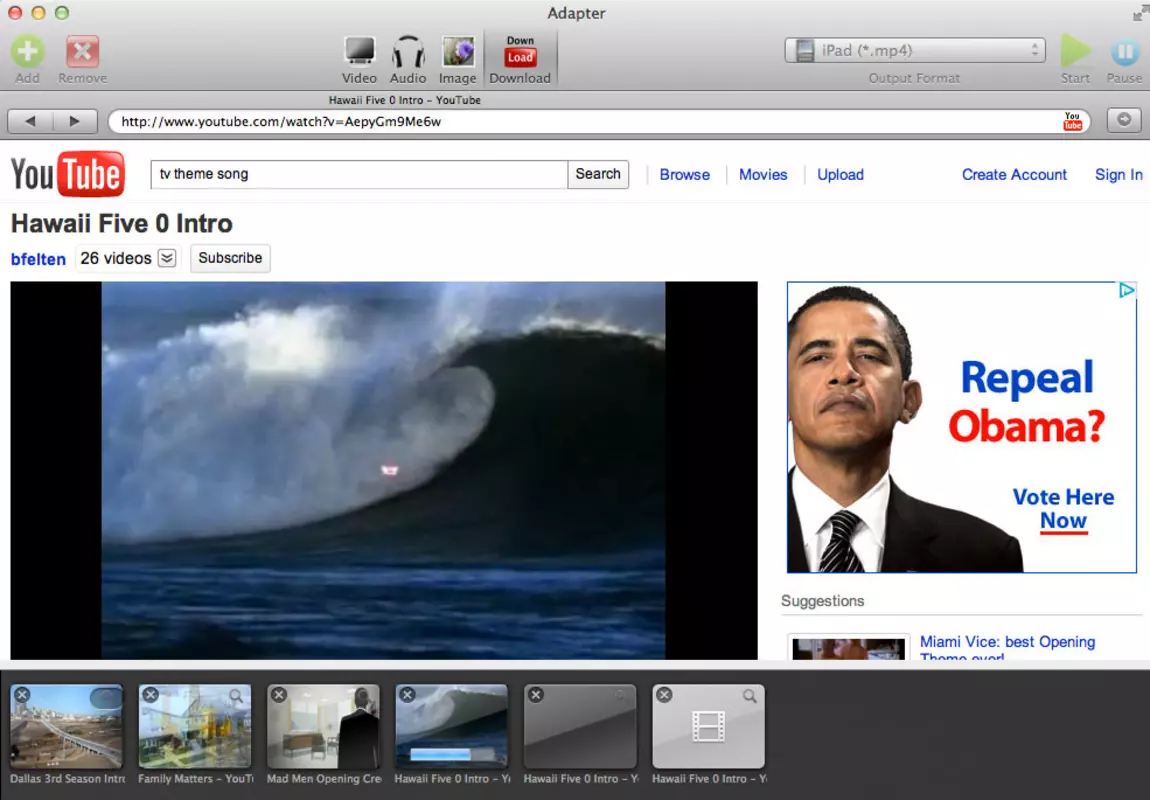The image size is (1150, 800).
Task: Toggle fullscreen with the window's top-right arrows
Action: (1140, 12)
